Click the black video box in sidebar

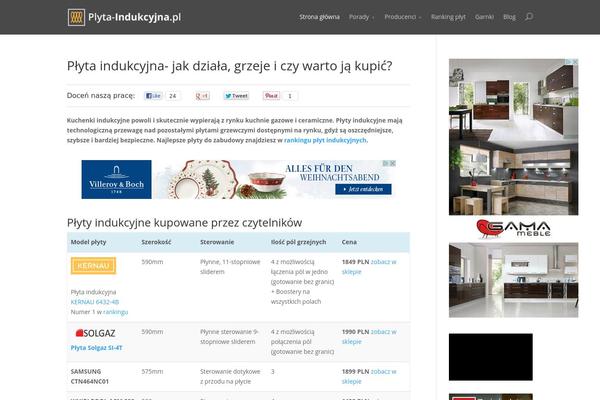pos(491,357)
